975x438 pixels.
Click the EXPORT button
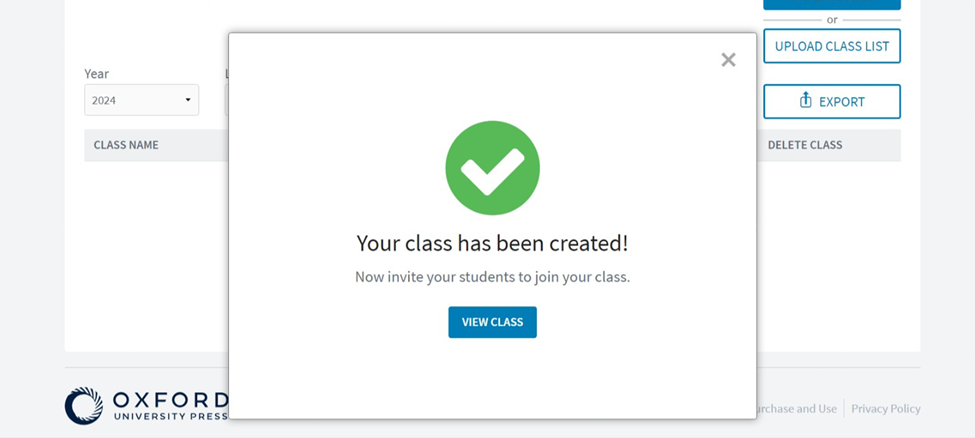click(832, 101)
